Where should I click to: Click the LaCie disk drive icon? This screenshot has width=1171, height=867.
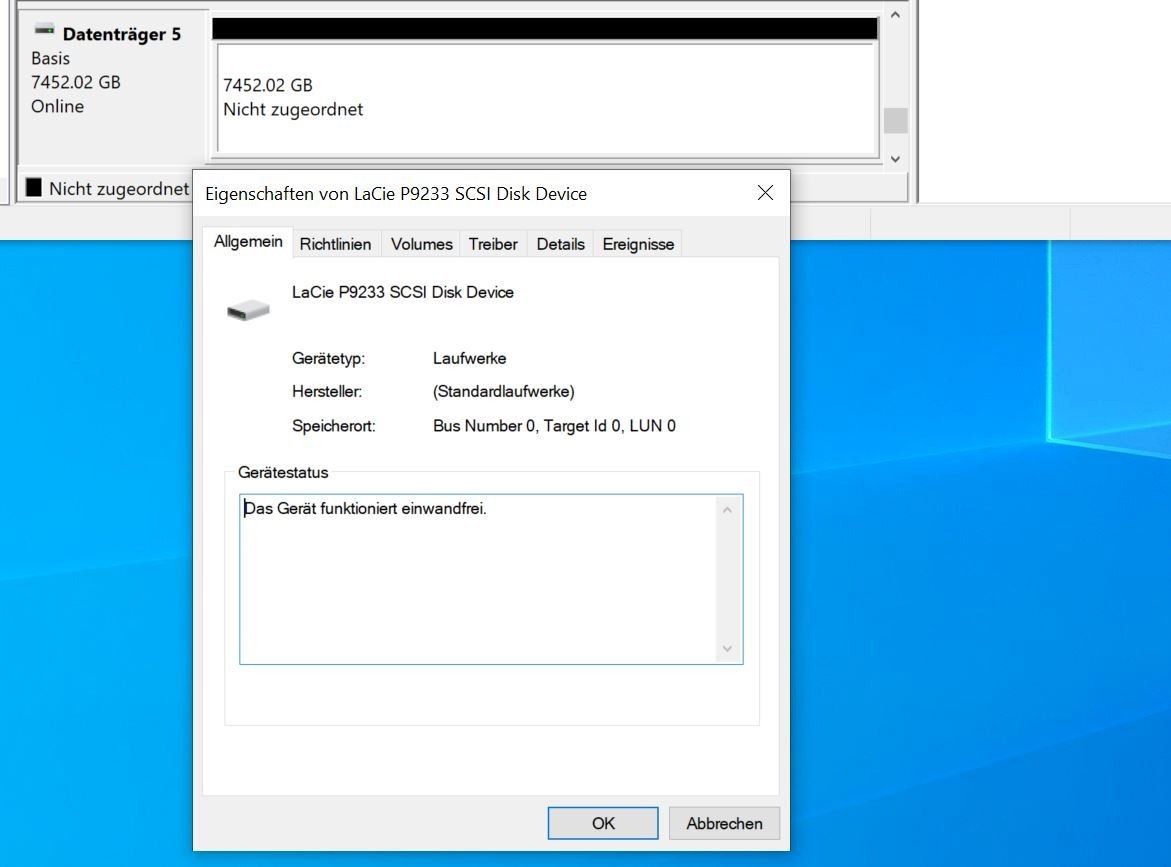coord(248,310)
